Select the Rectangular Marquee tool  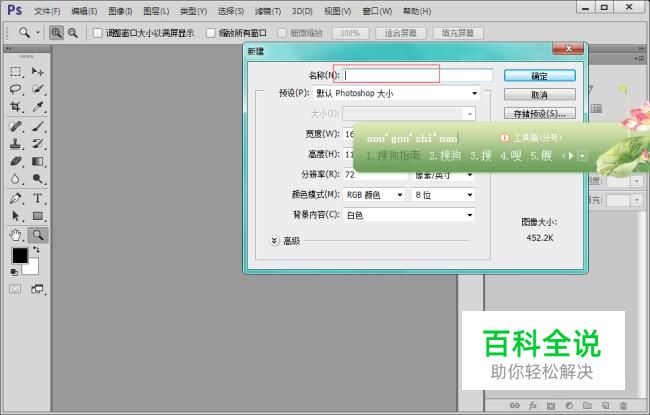coord(16,72)
